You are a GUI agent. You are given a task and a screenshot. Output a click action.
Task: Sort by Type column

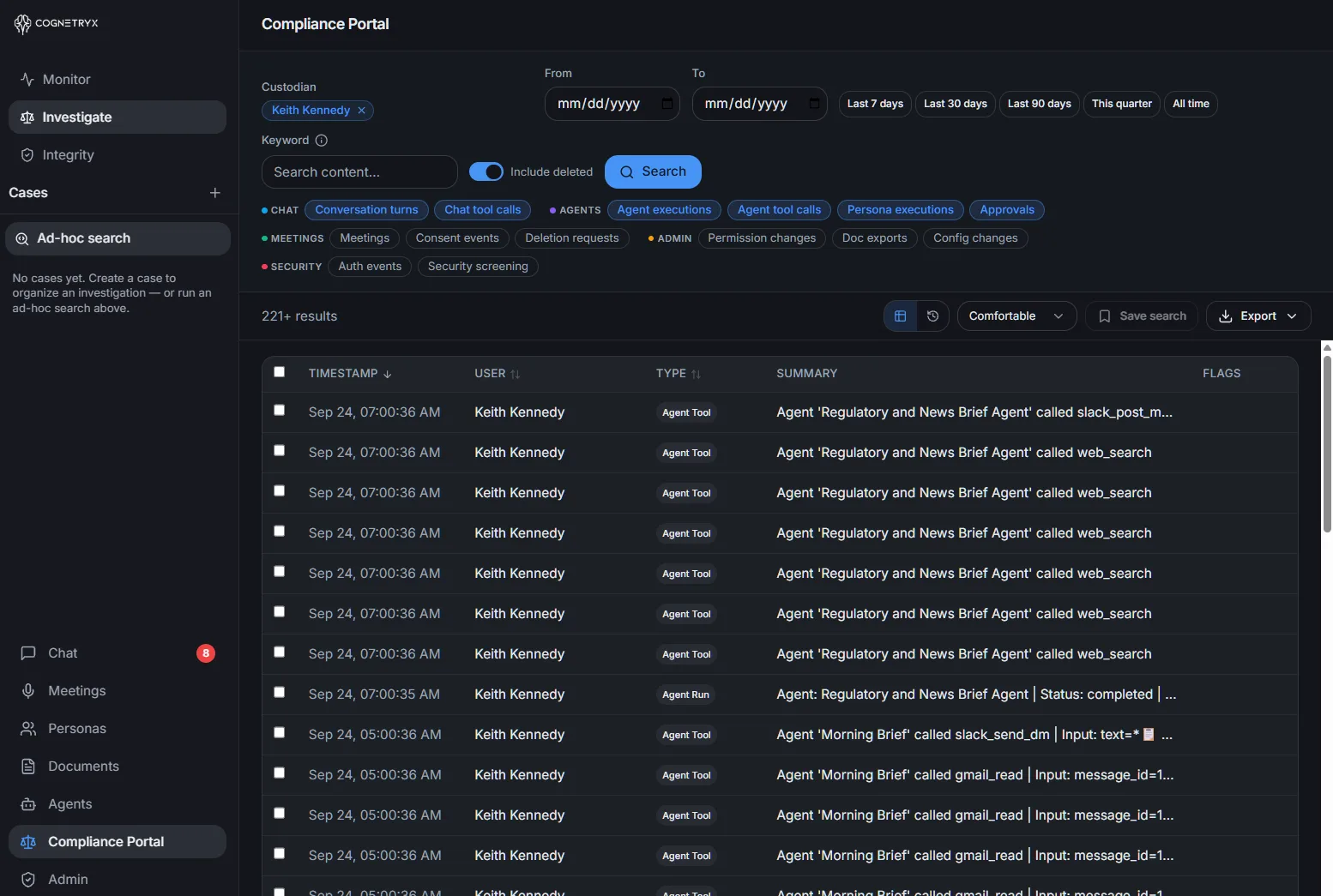679,374
